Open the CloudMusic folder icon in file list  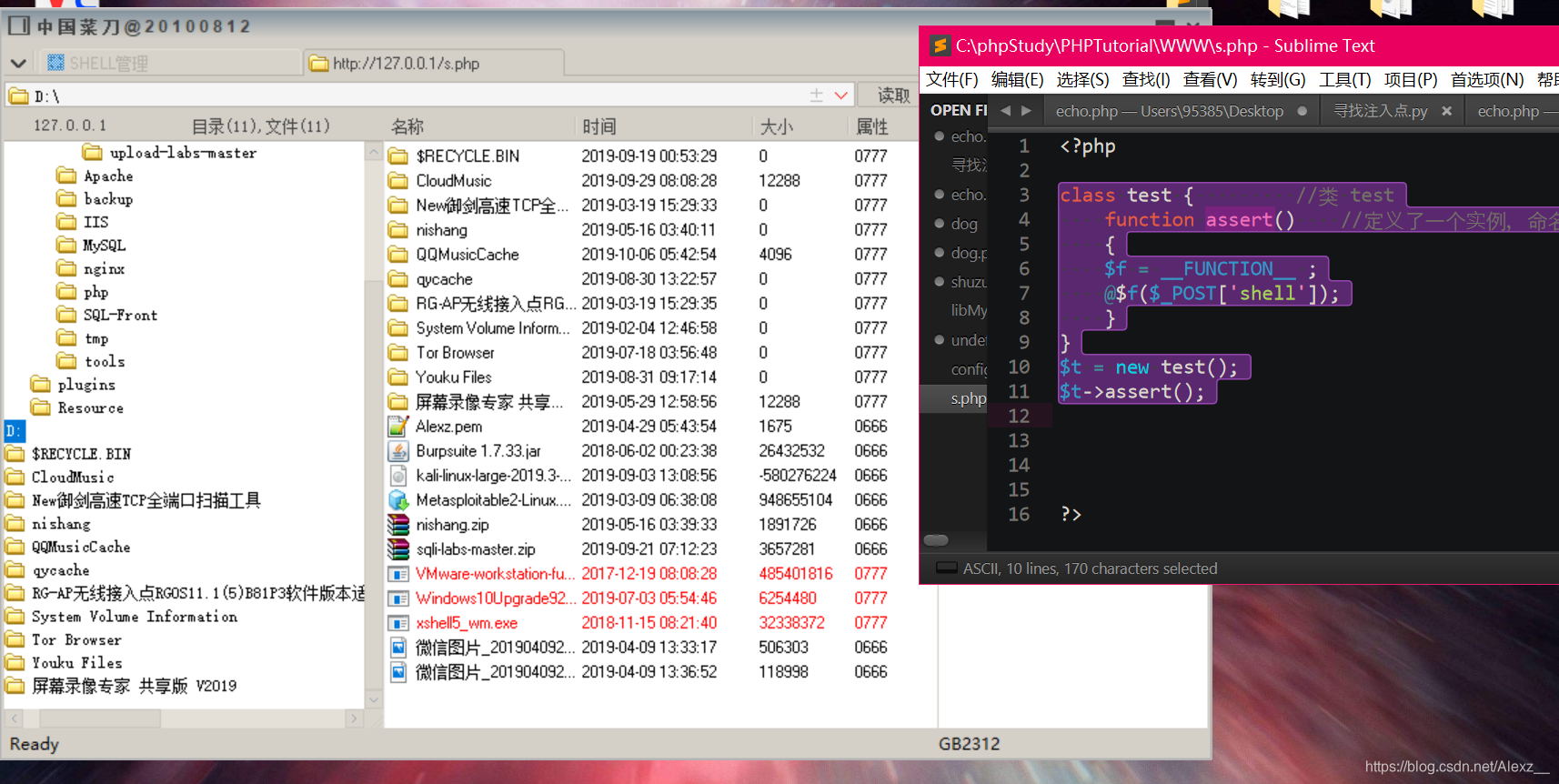coord(397,181)
